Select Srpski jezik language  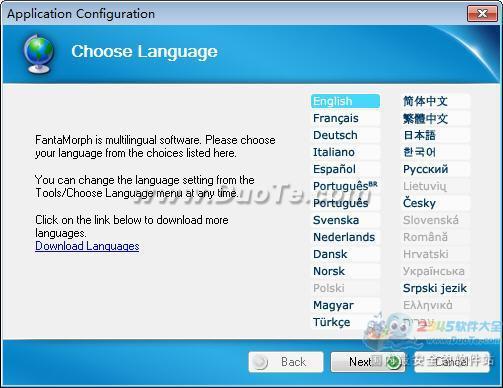435,288
